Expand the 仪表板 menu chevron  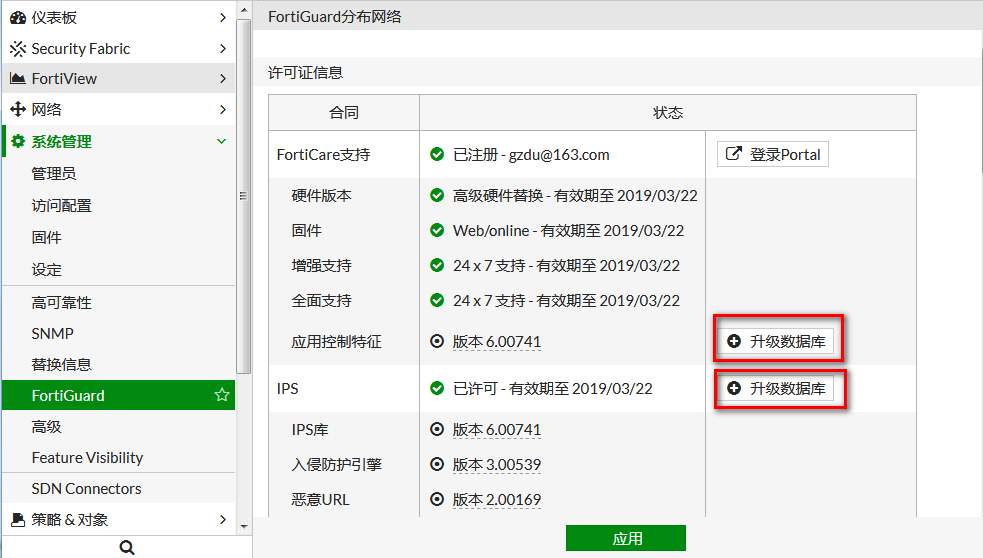click(222, 17)
